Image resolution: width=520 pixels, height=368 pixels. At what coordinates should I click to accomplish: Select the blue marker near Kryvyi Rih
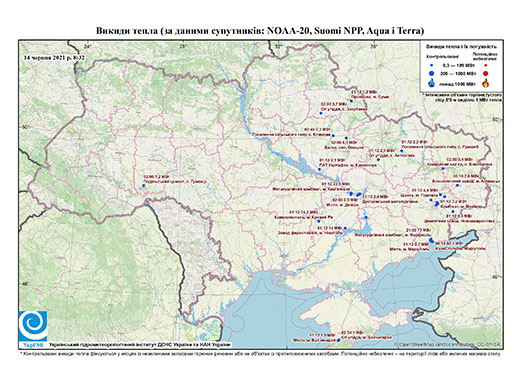[319, 221]
